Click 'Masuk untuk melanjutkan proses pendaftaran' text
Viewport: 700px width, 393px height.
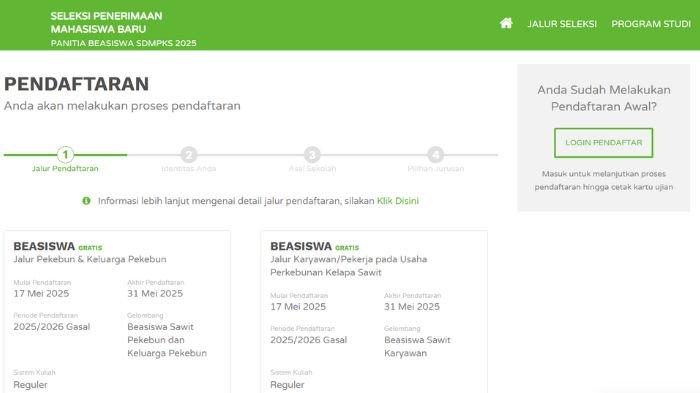(x=604, y=180)
